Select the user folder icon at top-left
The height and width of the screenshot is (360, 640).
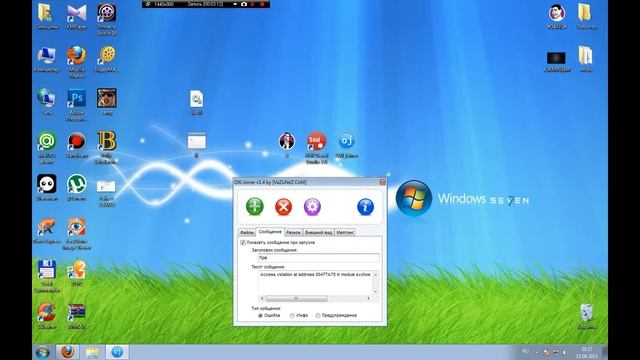(x=46, y=16)
